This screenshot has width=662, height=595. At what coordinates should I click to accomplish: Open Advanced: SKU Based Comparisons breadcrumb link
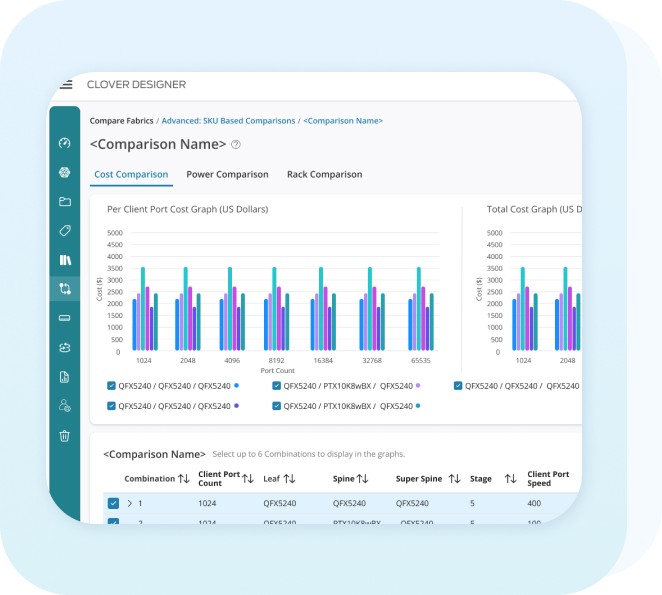pos(228,121)
